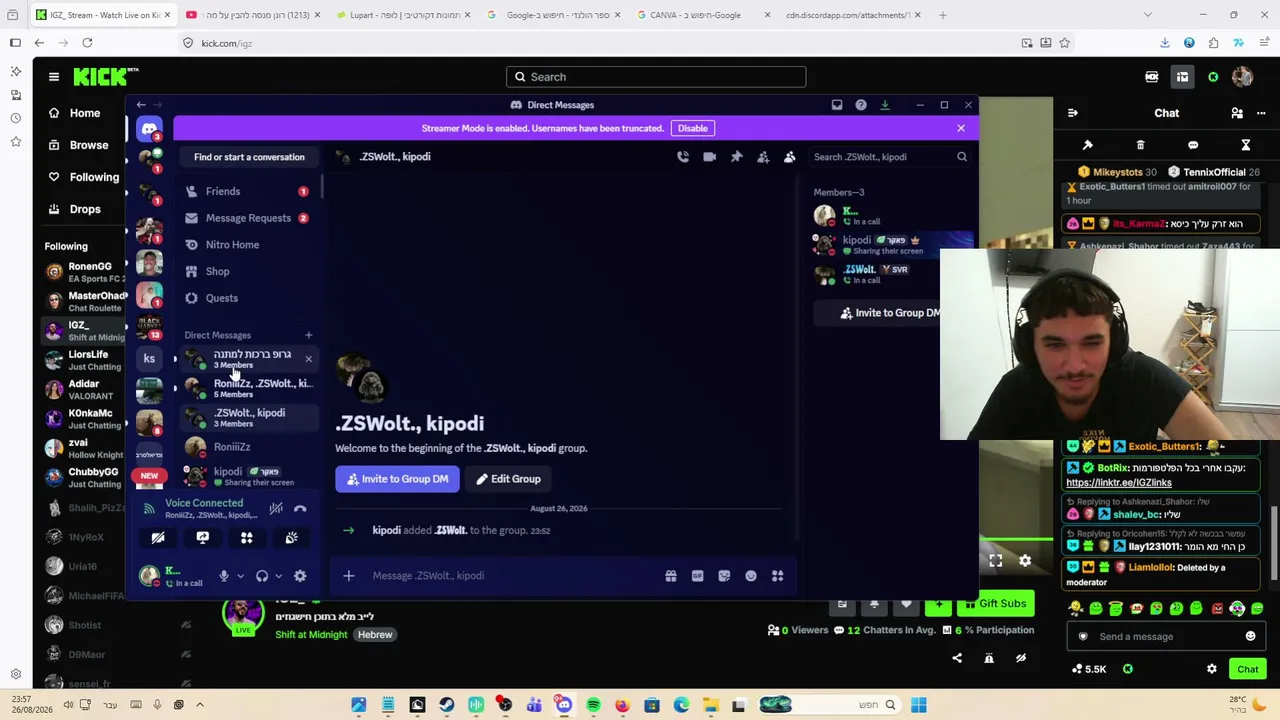
Task: Open Find or start a conversation
Action: (x=249, y=157)
